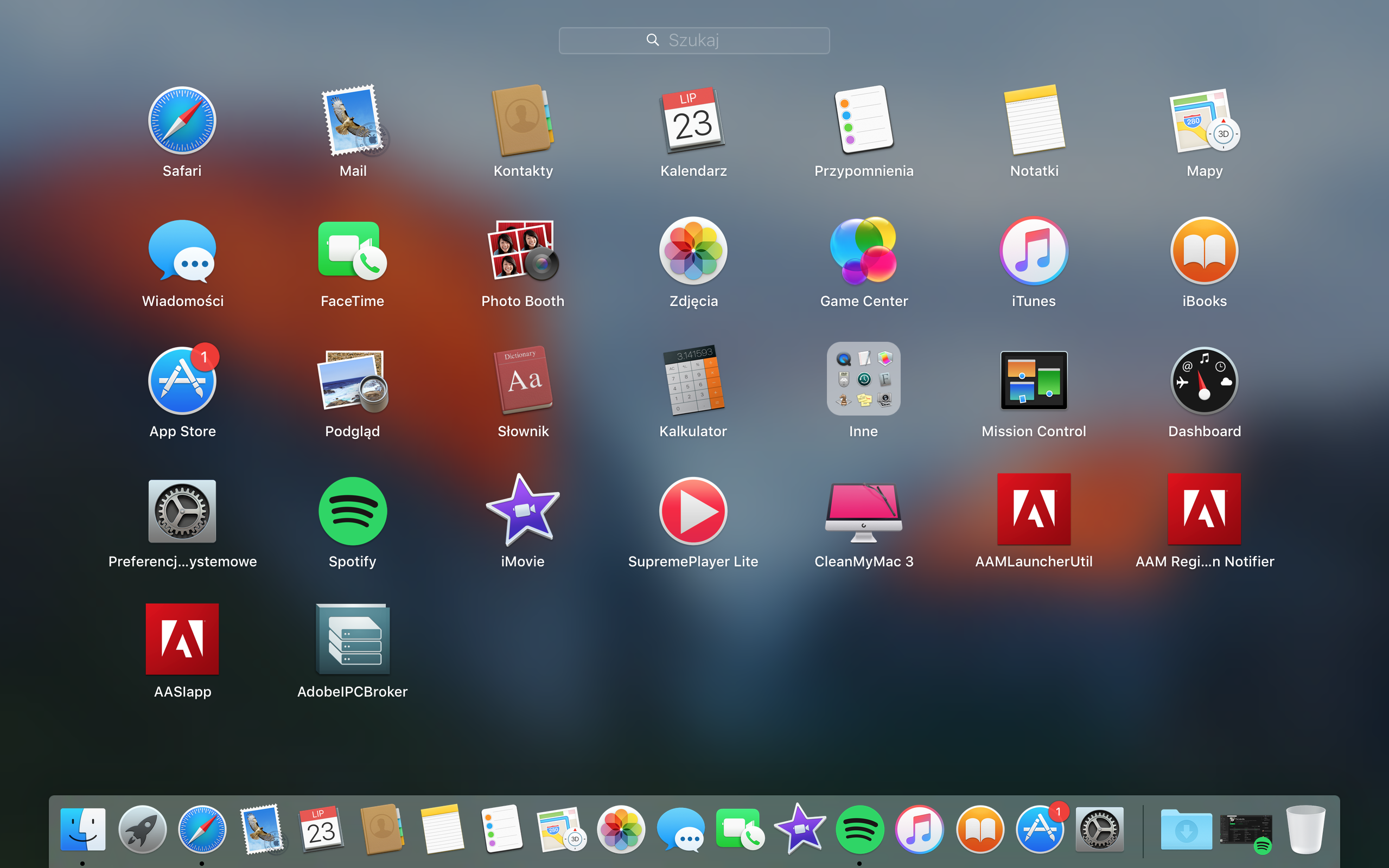Open Photos icon in the Dock
The image size is (1389, 868).
click(x=621, y=829)
